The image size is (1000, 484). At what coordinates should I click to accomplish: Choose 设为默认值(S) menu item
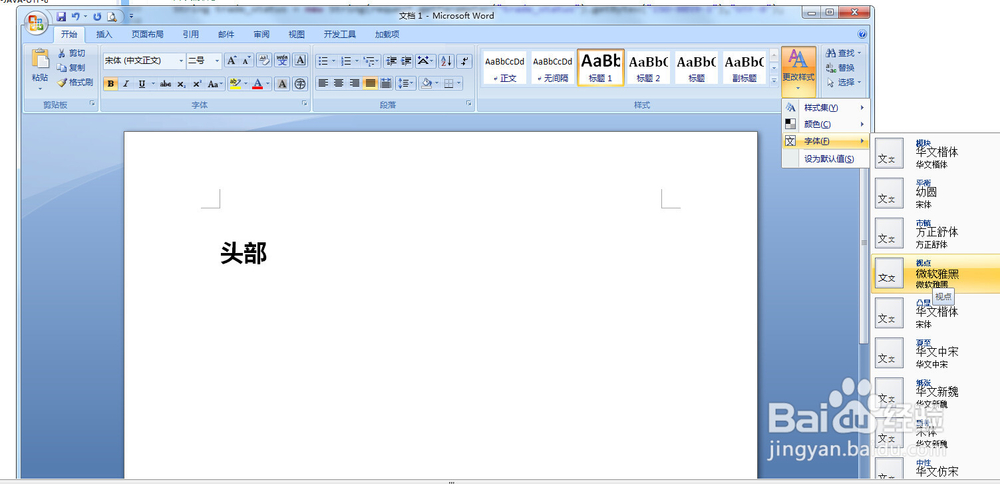click(826, 159)
